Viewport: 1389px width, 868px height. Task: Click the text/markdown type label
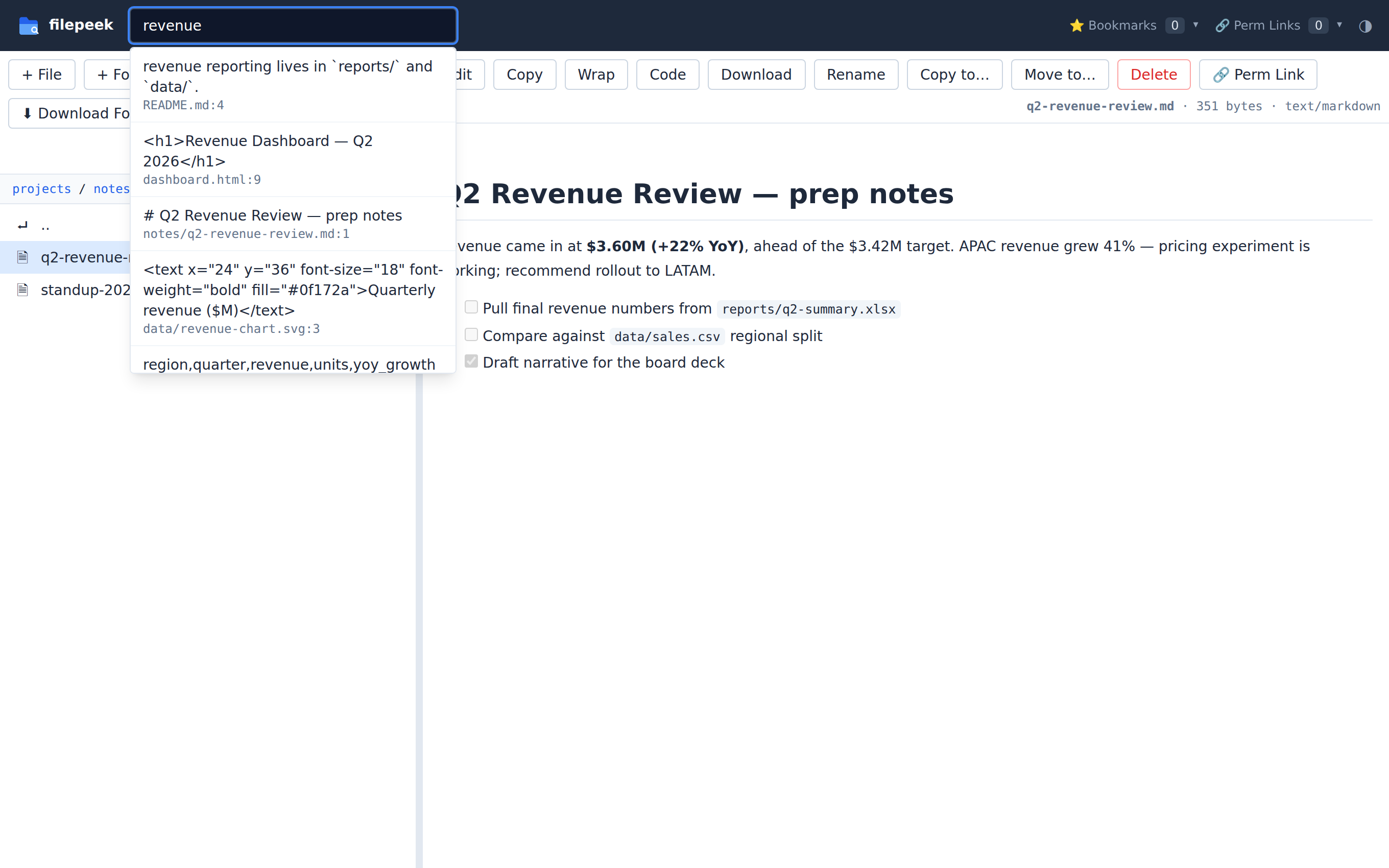1332,106
